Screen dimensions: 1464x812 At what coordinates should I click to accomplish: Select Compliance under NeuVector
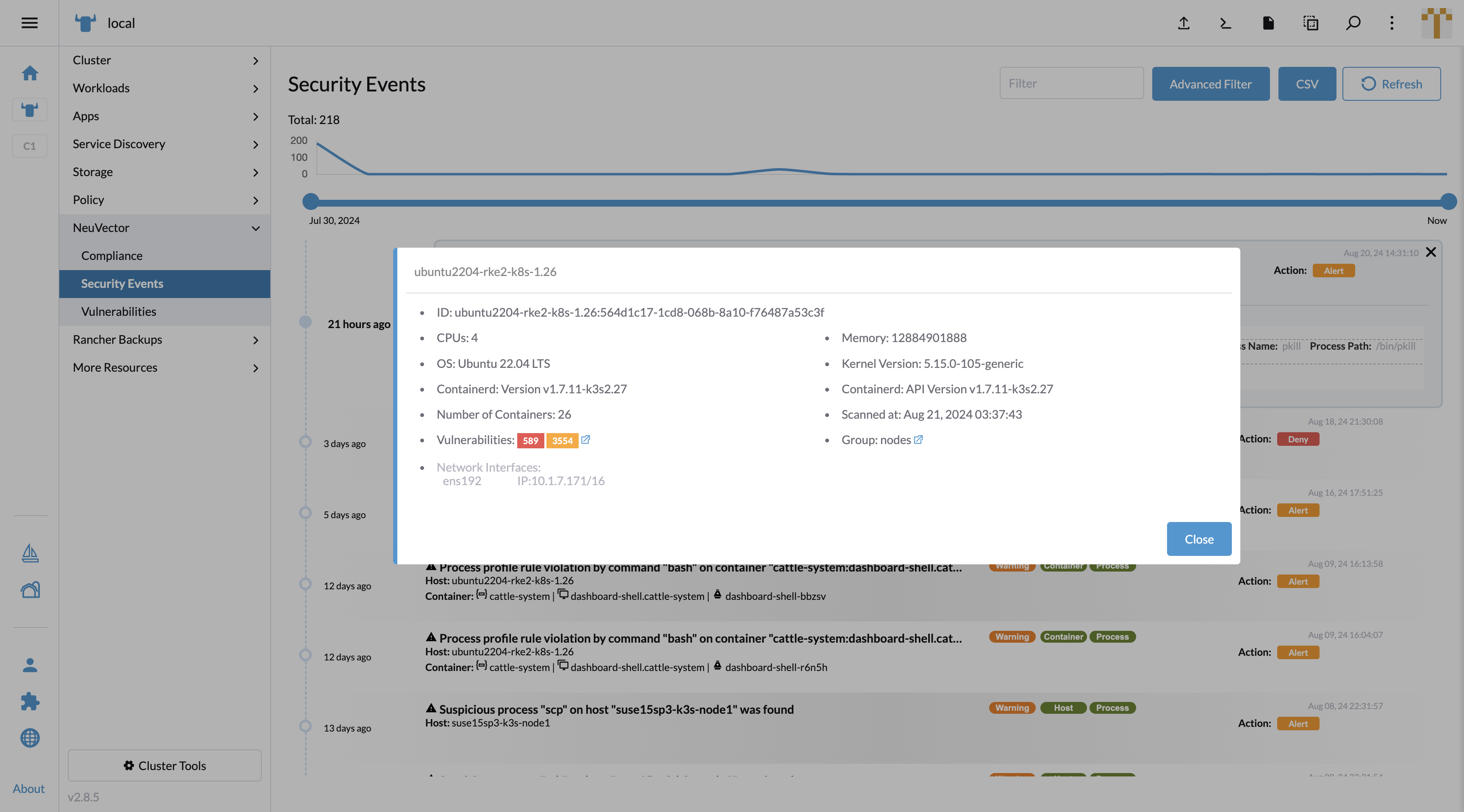click(111, 256)
